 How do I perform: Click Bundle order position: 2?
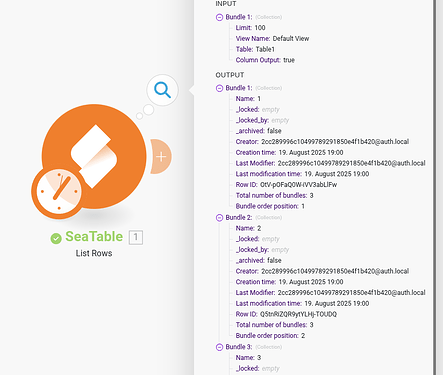click(x=270, y=336)
